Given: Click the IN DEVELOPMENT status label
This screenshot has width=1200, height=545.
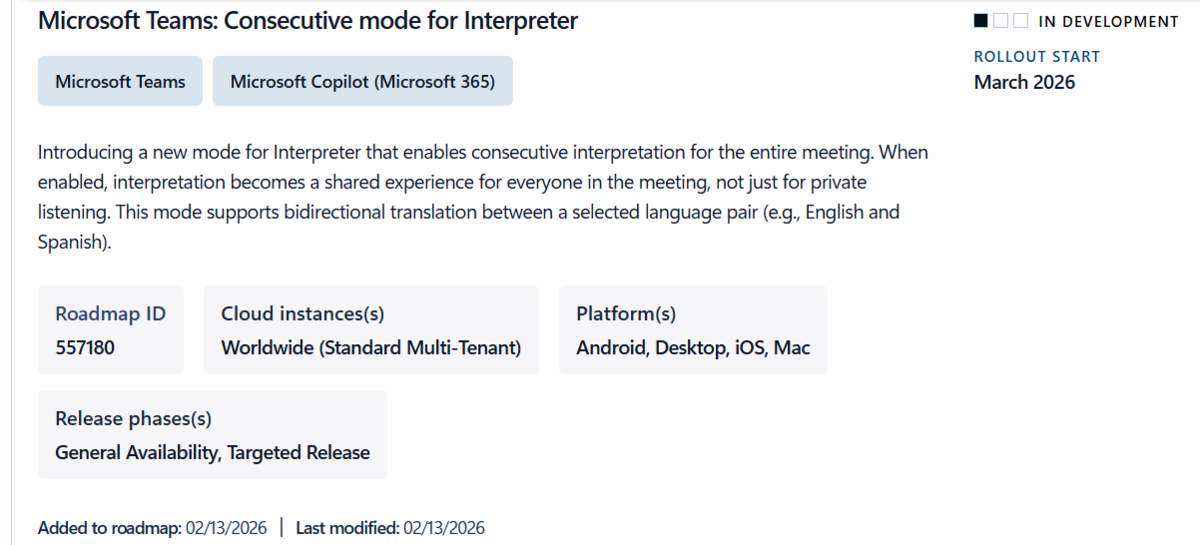Looking at the screenshot, I should (x=1108, y=21).
